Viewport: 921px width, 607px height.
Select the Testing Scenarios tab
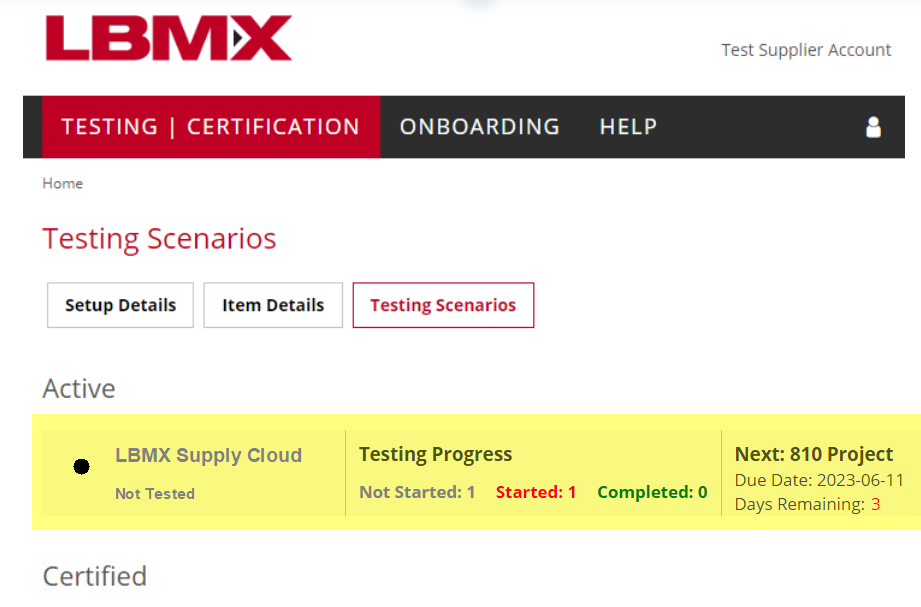443,305
